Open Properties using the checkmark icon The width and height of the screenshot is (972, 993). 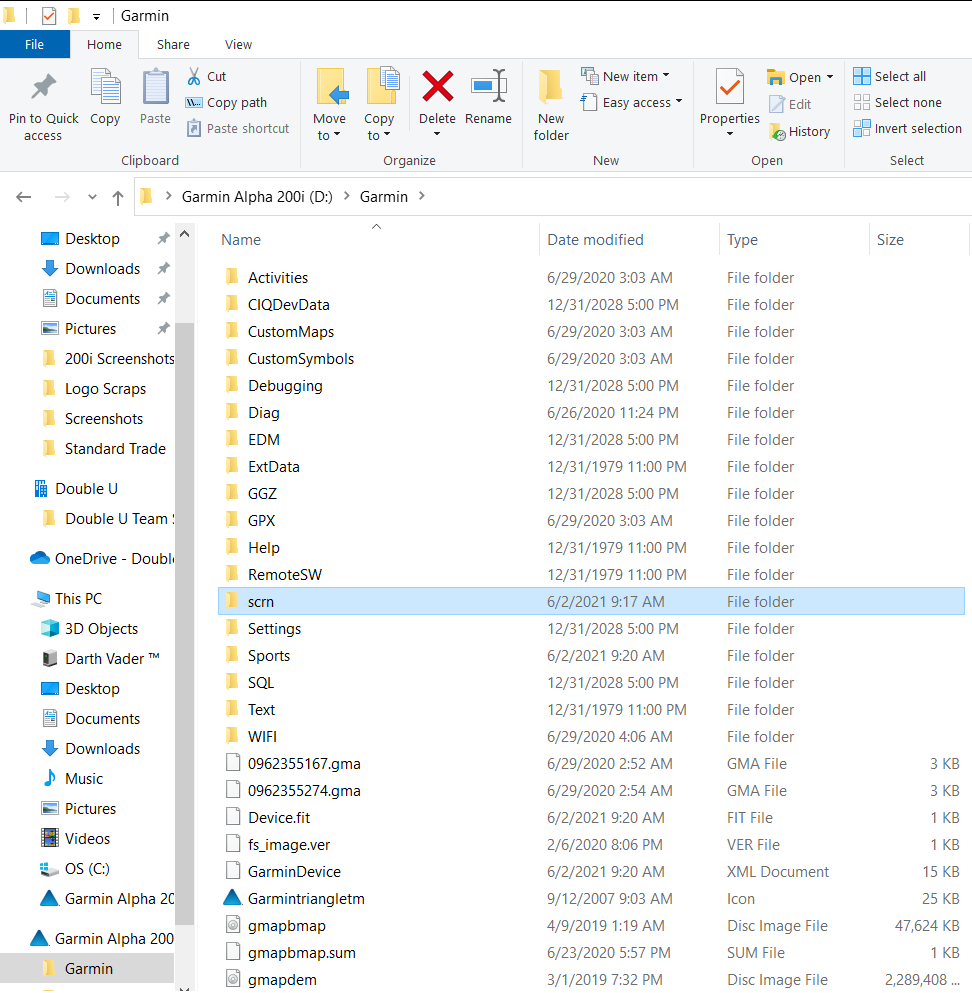(x=729, y=88)
